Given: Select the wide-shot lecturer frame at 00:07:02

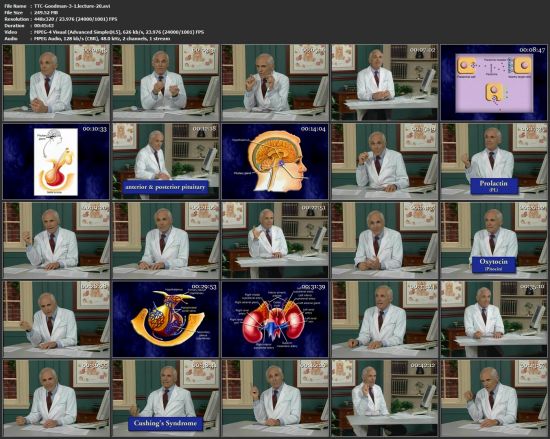Looking at the screenshot, I should [x=384, y=83].
